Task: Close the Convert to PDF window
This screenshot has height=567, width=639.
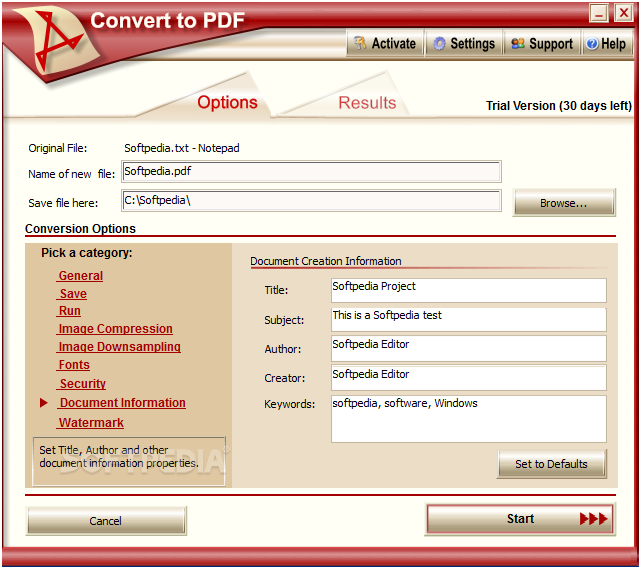Action: (624, 13)
